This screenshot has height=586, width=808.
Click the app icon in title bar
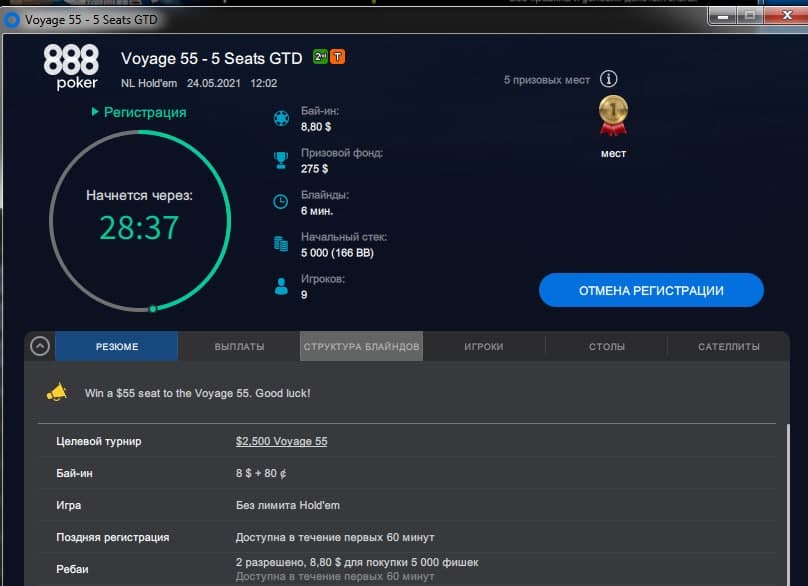[11, 20]
